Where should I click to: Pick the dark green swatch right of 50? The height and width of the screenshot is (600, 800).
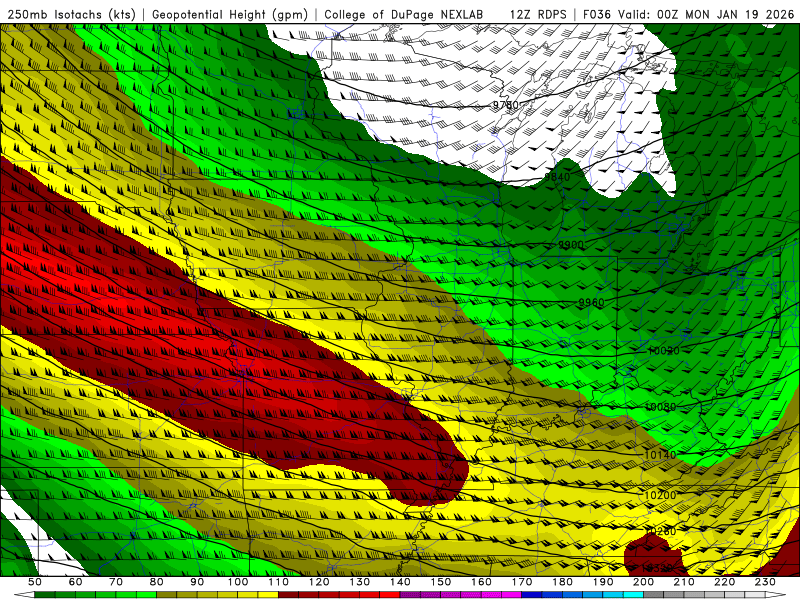pyautogui.click(x=45, y=595)
